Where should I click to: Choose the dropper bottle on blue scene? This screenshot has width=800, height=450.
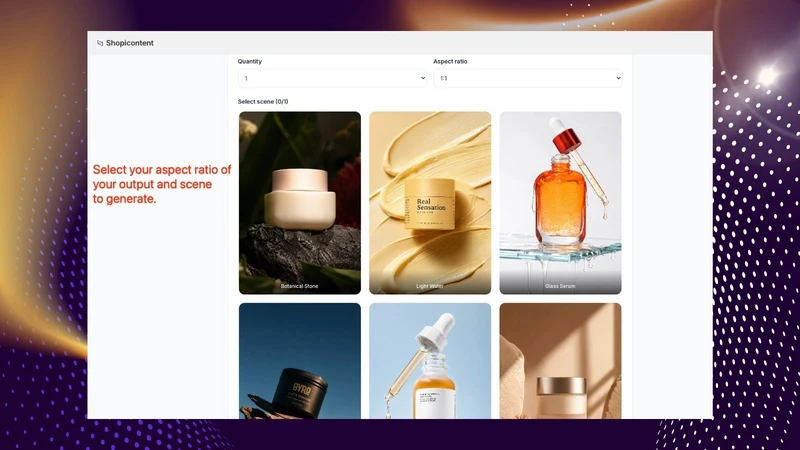tap(430, 361)
